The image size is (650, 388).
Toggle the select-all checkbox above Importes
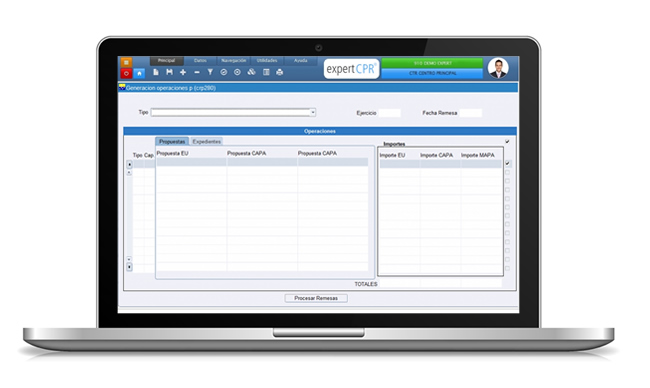coord(507,142)
